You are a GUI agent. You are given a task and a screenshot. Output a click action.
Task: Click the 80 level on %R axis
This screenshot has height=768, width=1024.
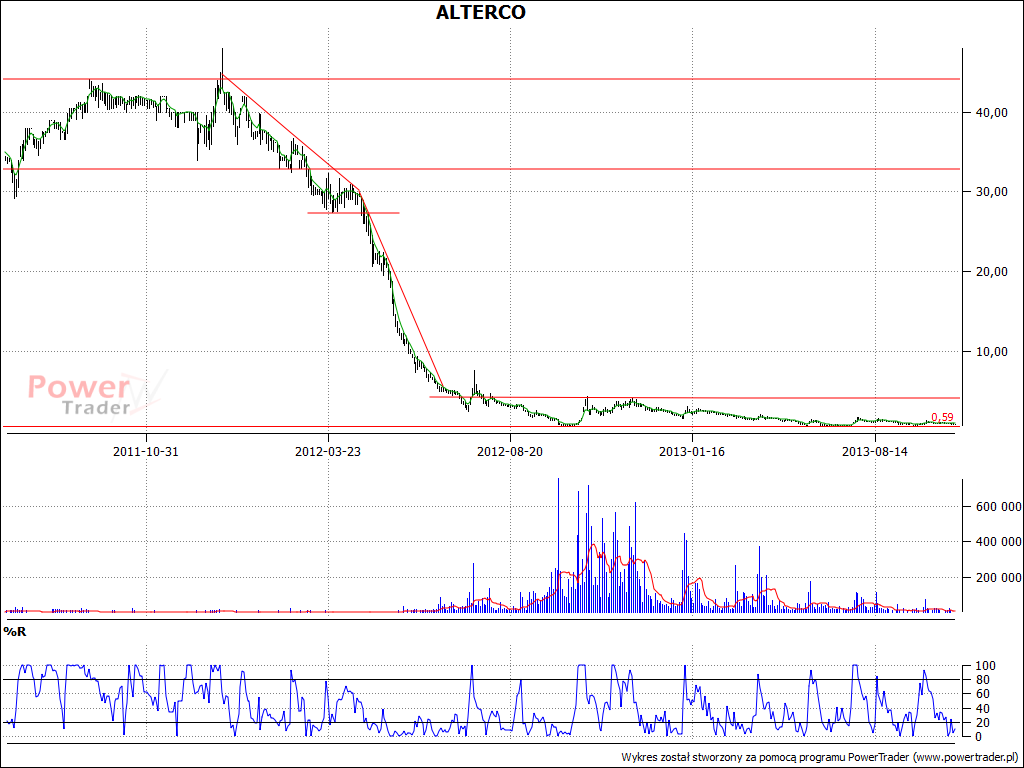click(984, 680)
